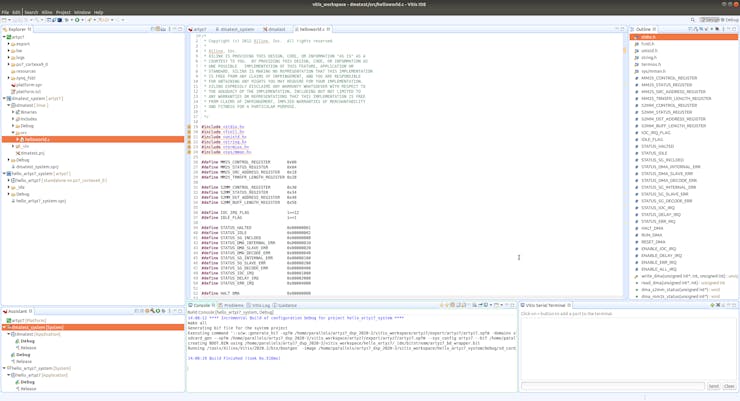Screen dimensions: 740x401
Task: Switch to the dmatest_system editor tab
Action: [237, 29]
